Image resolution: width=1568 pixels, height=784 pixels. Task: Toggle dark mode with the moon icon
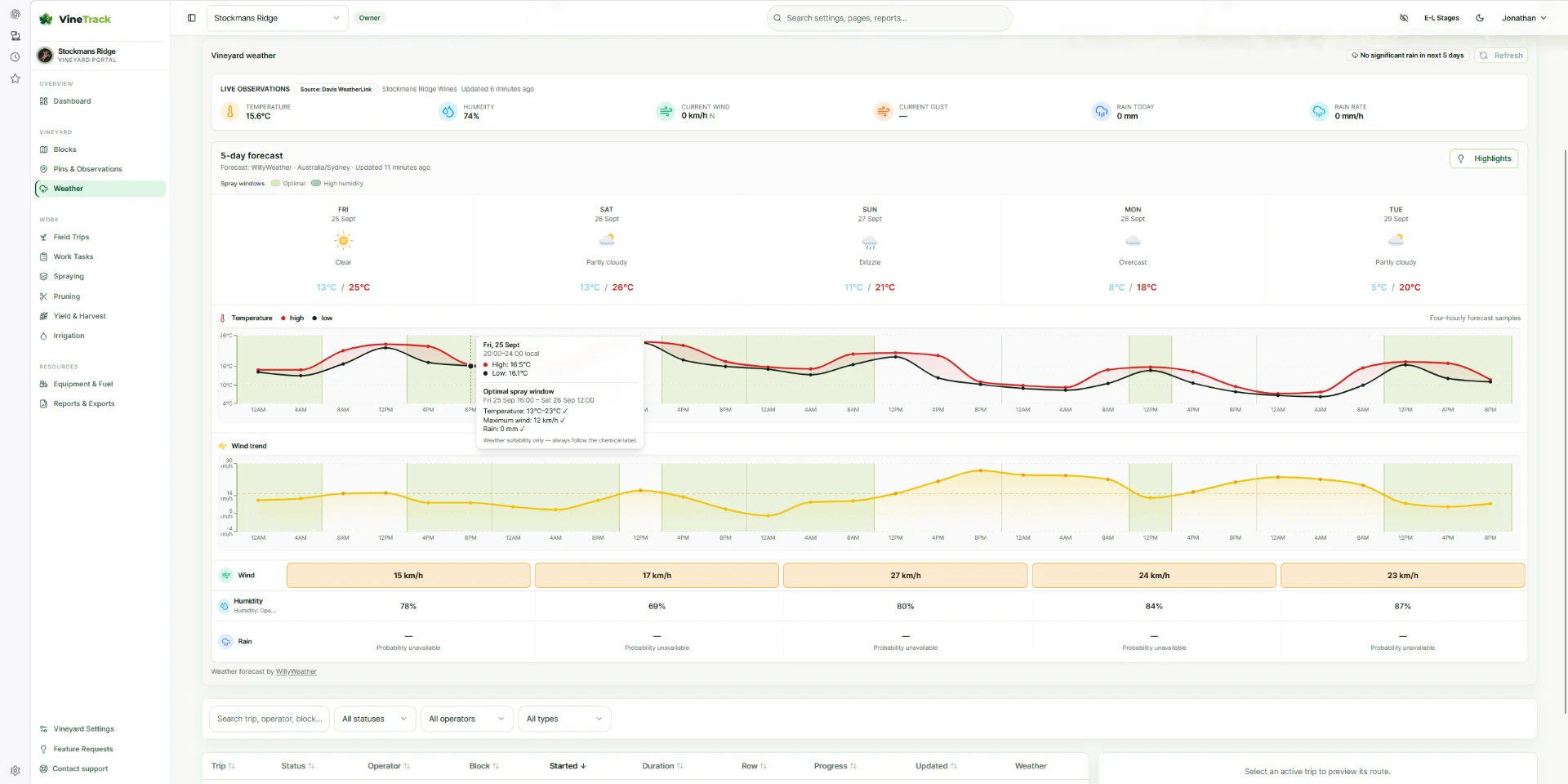[1480, 18]
